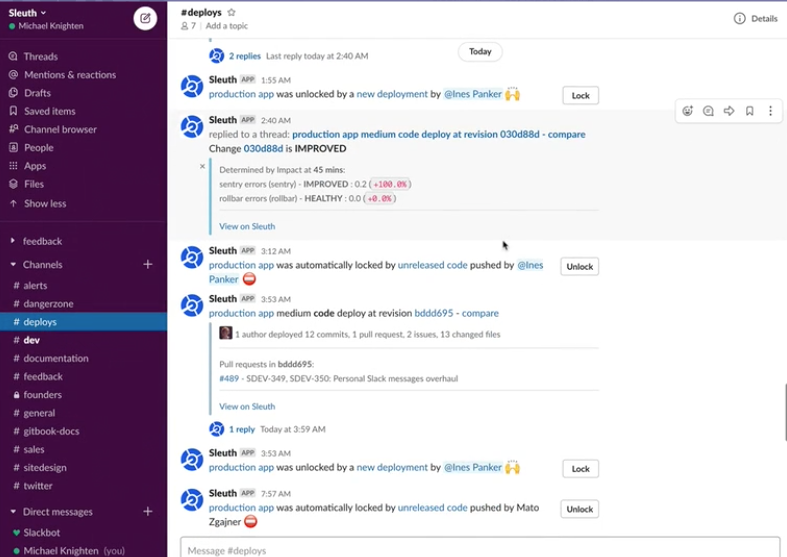Open Sleuth app avatar on 1:55 AM message

192,86
